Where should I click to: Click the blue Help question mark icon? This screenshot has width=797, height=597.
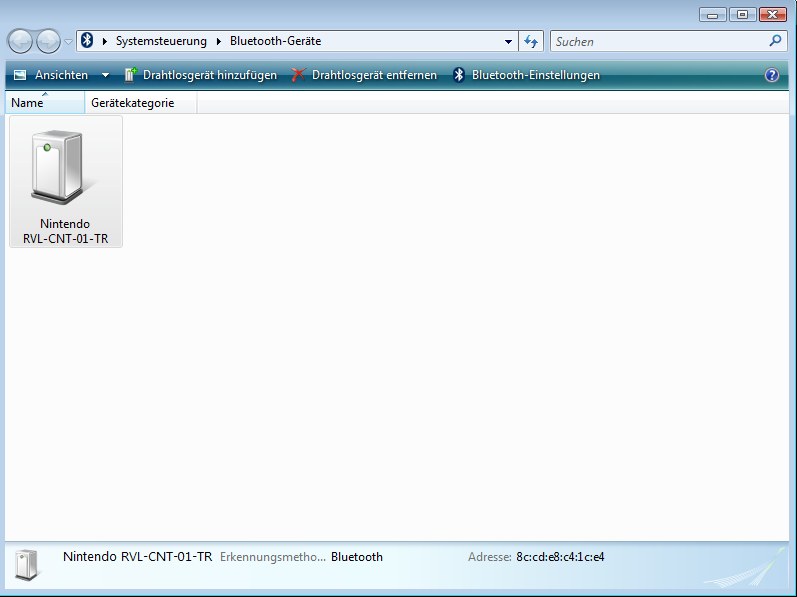772,75
